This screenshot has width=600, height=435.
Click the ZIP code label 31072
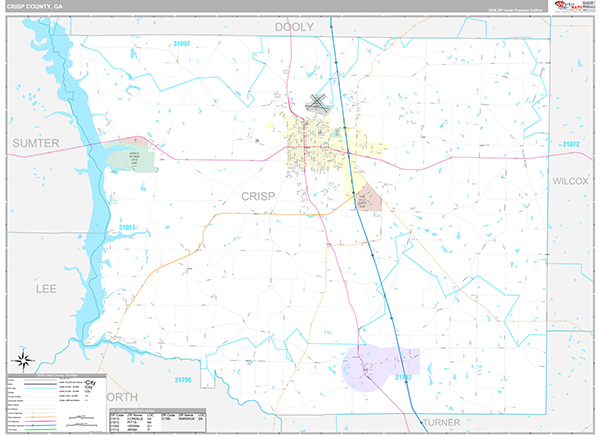[571, 144]
